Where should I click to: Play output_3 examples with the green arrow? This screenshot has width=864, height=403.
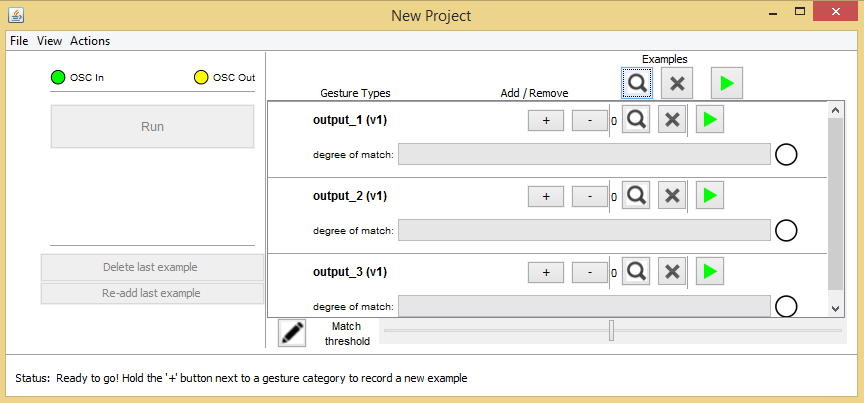(x=710, y=271)
